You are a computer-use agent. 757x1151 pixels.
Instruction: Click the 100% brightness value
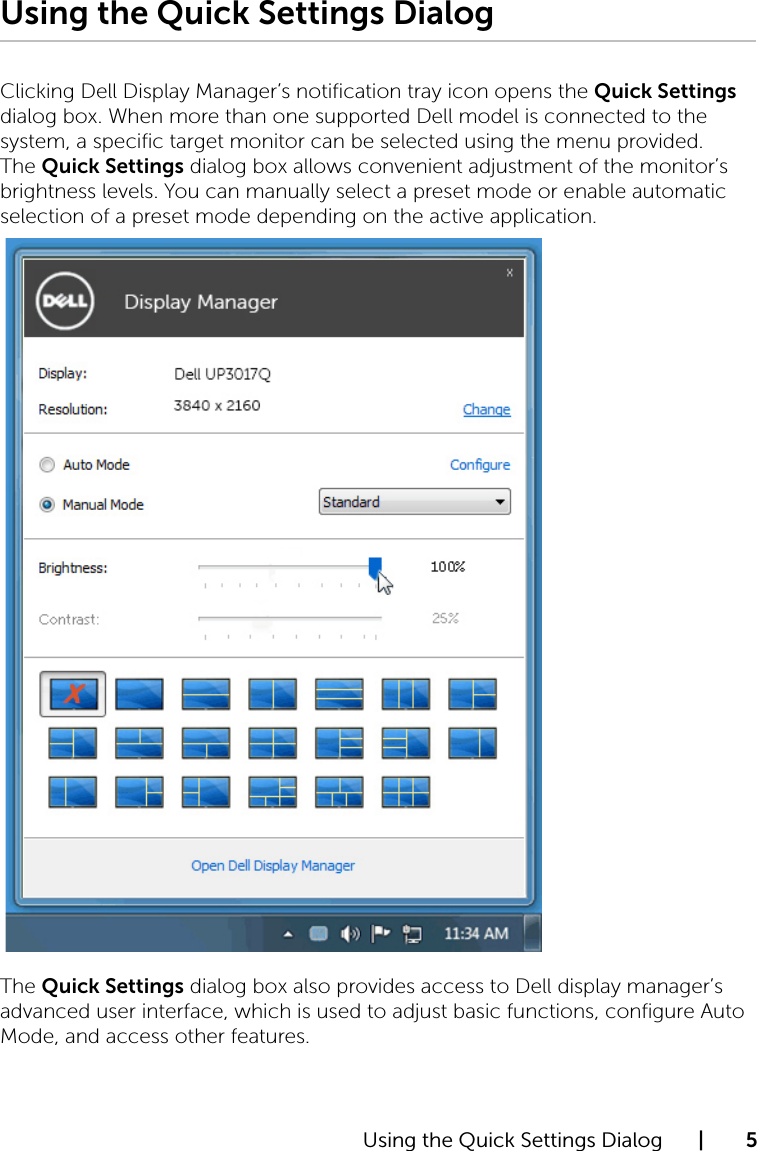[x=448, y=567]
